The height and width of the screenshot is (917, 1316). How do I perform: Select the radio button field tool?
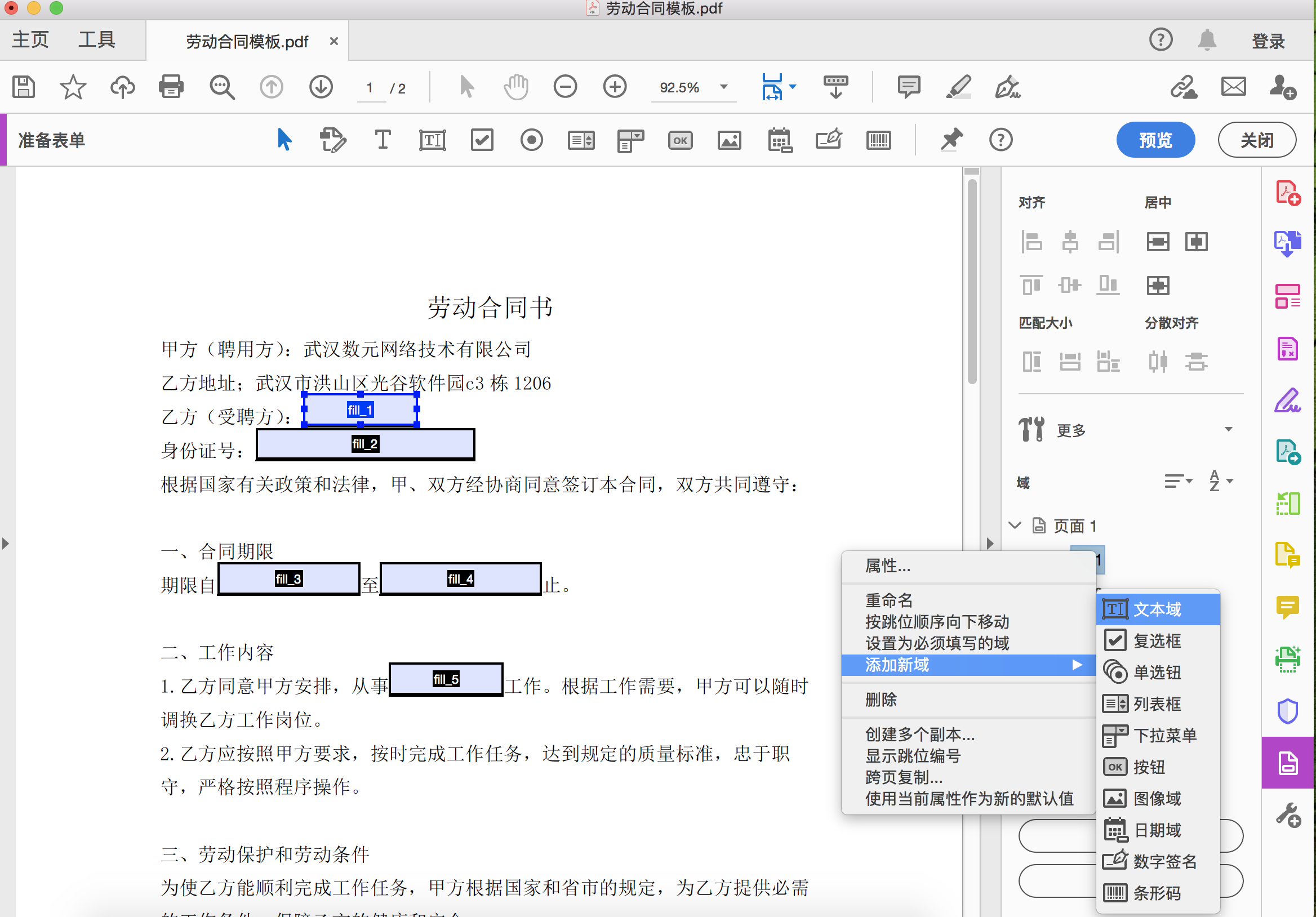pyautogui.click(x=531, y=140)
